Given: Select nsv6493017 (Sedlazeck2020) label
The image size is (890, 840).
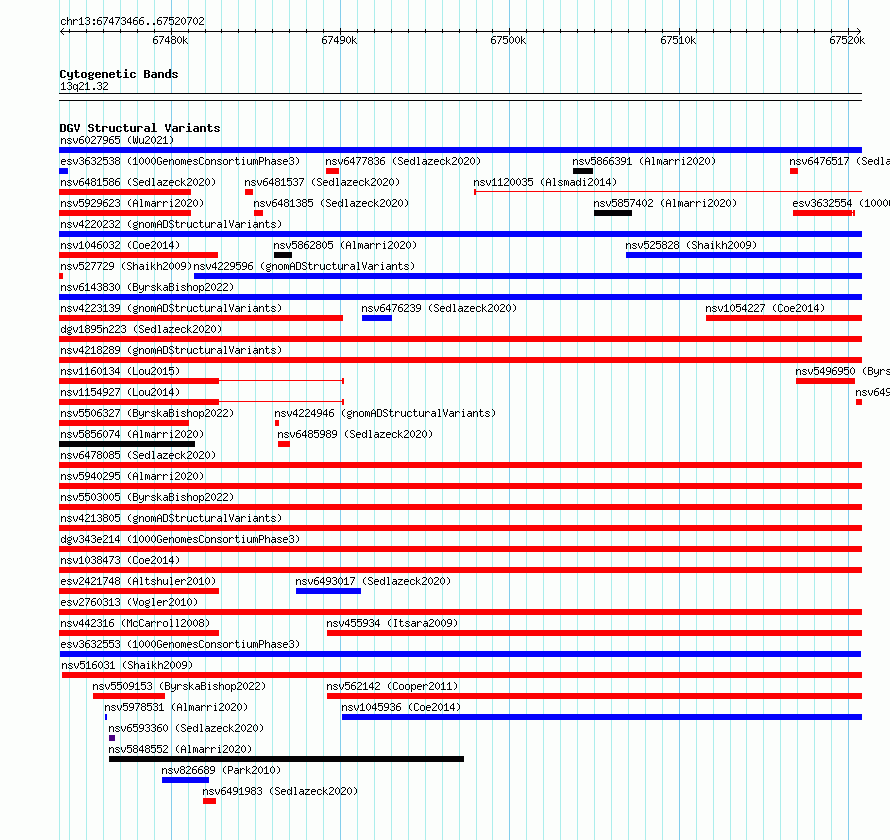Looking at the screenshot, I should (x=373, y=581).
